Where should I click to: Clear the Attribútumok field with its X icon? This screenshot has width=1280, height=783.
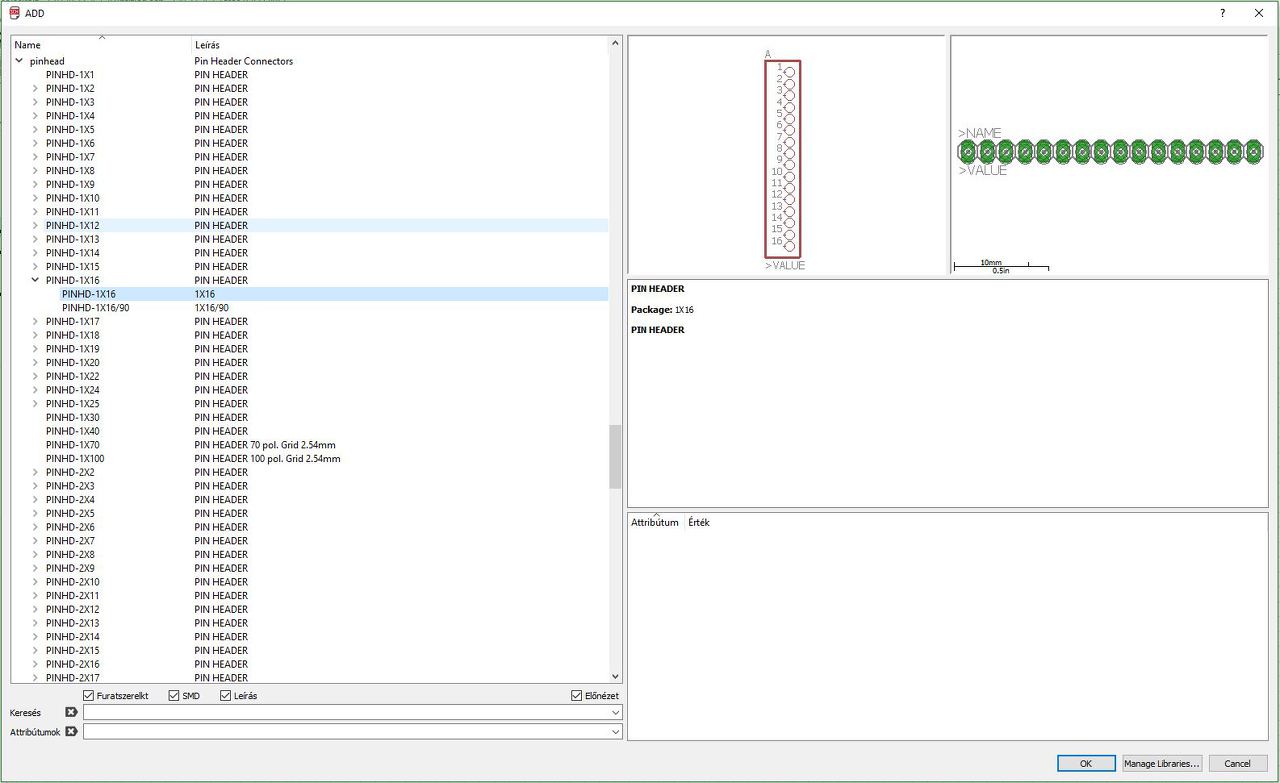pos(71,732)
